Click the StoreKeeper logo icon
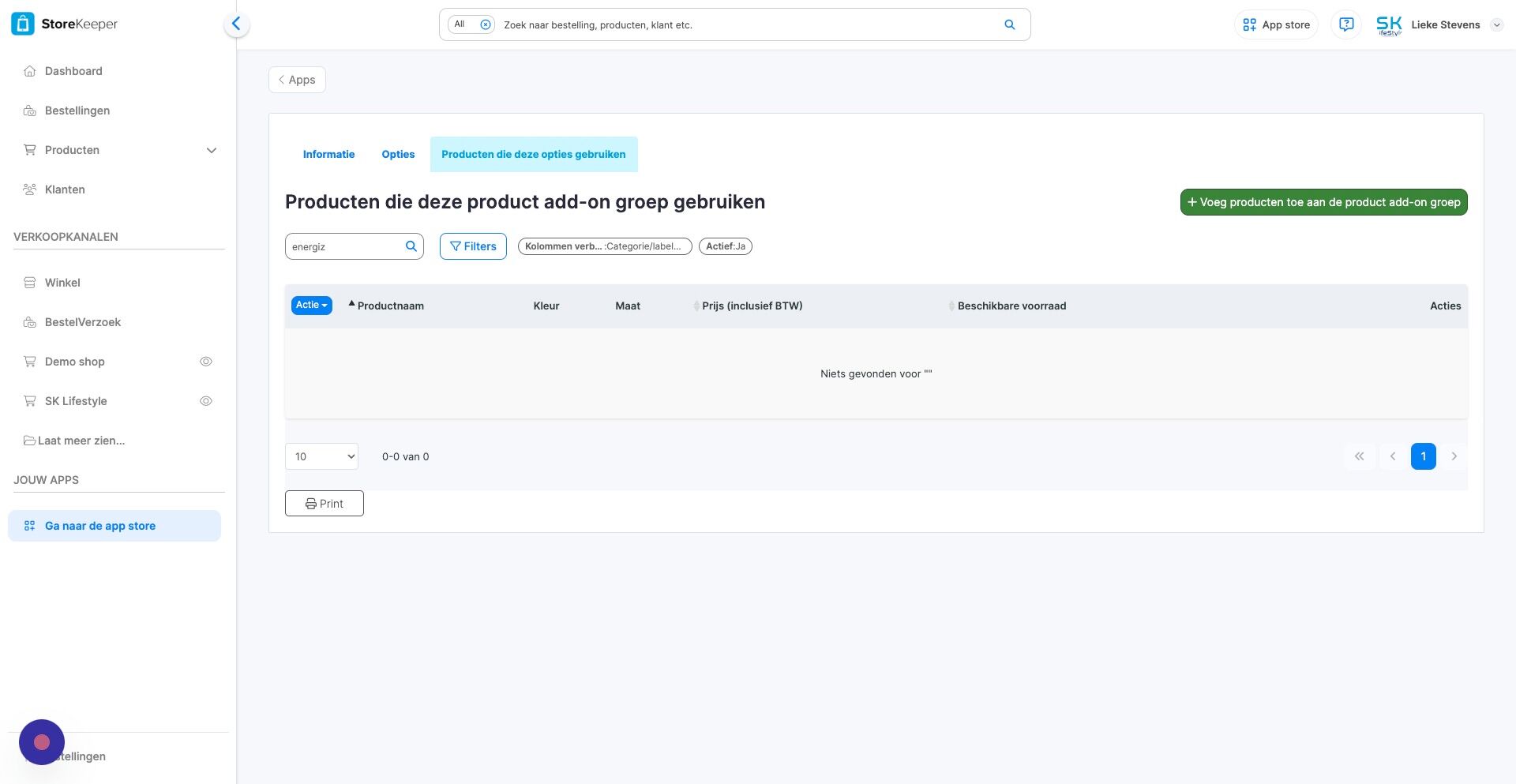 tap(22, 24)
